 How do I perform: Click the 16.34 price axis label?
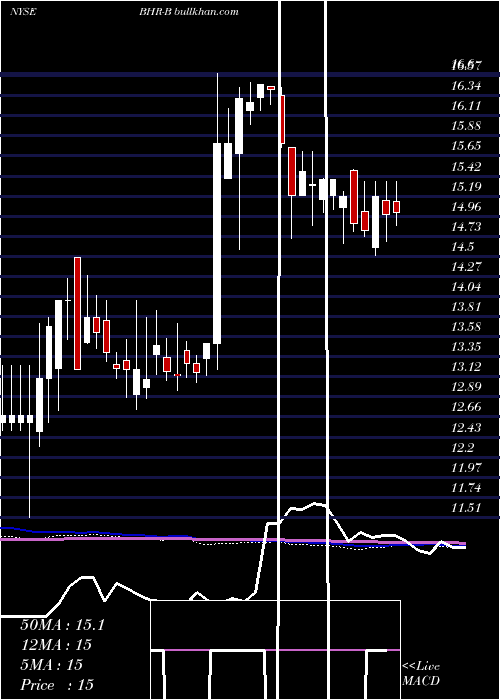(x=467, y=86)
